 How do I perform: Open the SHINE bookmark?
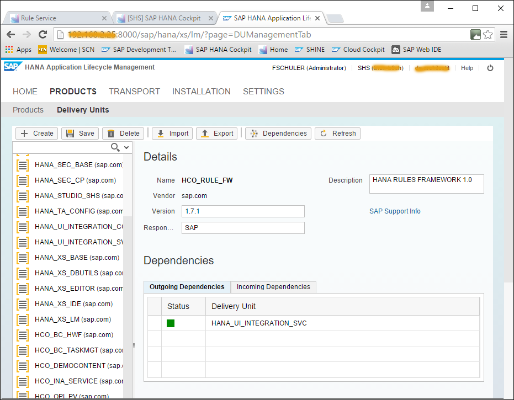(x=310, y=50)
